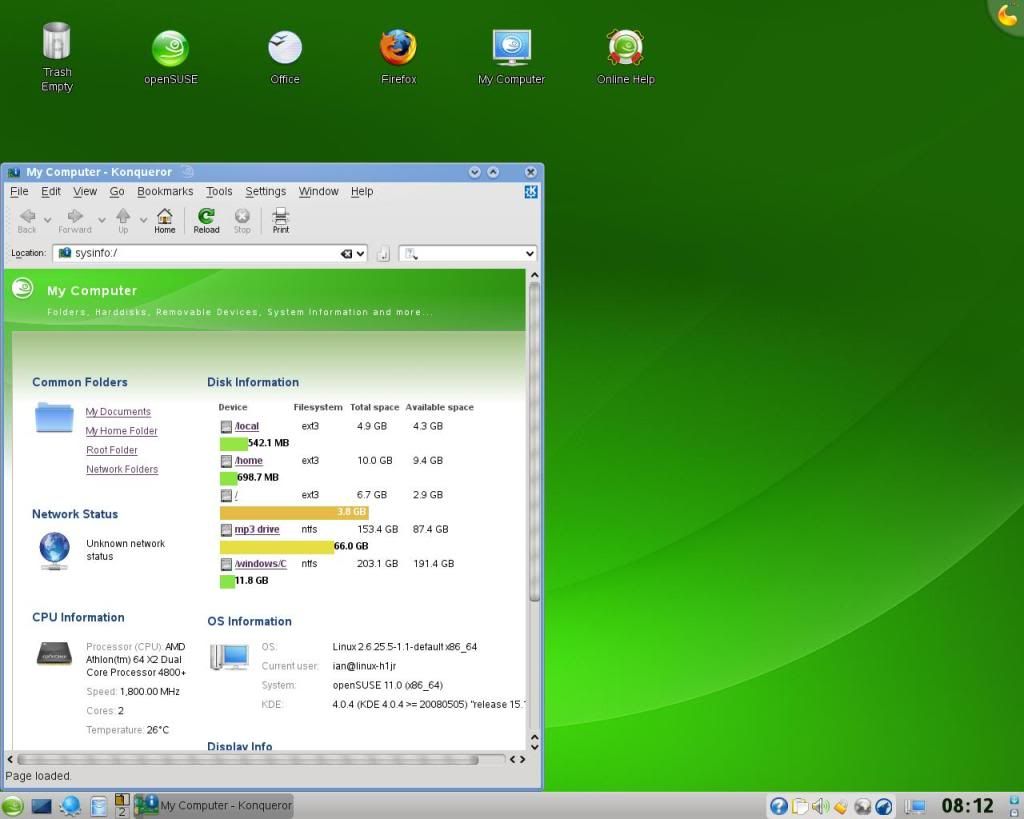This screenshot has height=819, width=1024.
Task: Click the Up arrow toolbar button
Action: (x=123, y=221)
